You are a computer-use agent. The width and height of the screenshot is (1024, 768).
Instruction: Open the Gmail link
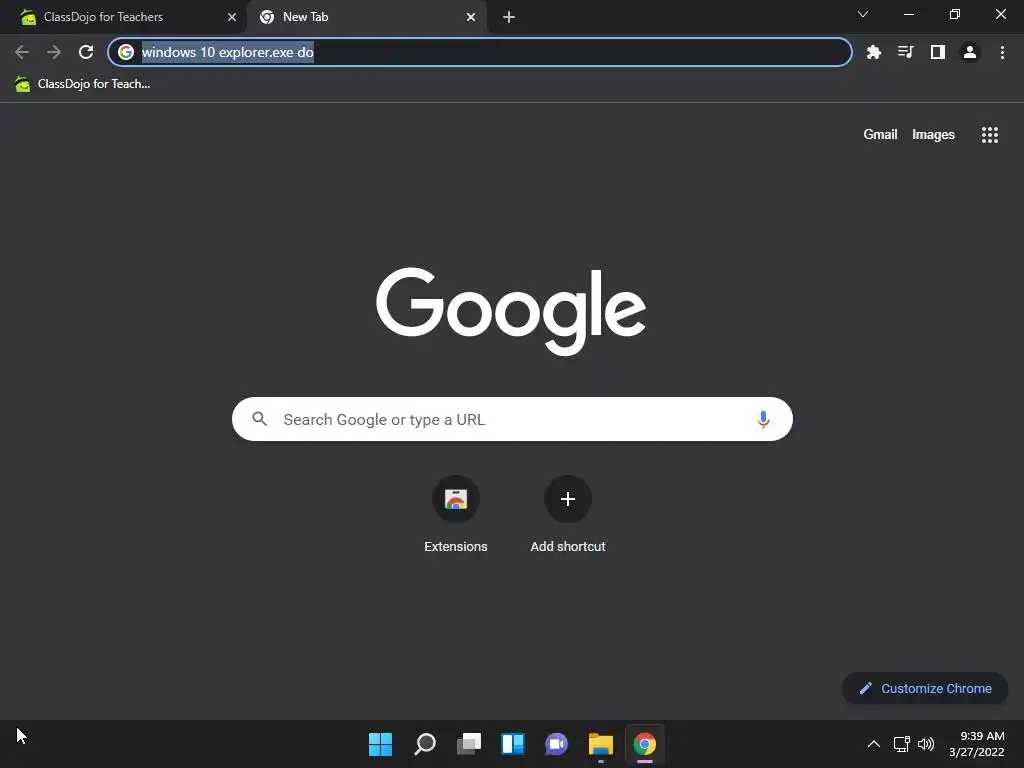pos(880,135)
